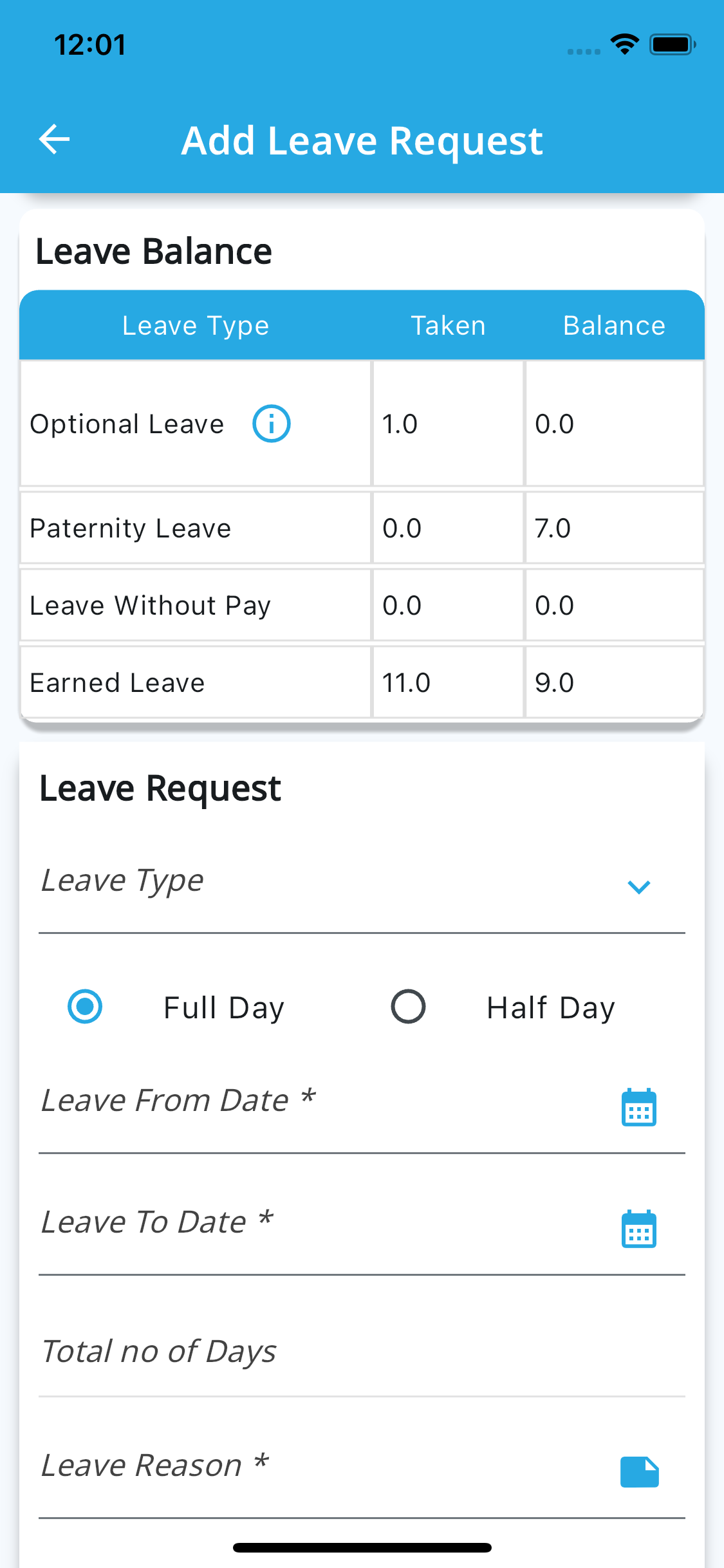Image resolution: width=724 pixels, height=1568 pixels.
Task: Focus the Leave Reason input field
Action: click(309, 1466)
